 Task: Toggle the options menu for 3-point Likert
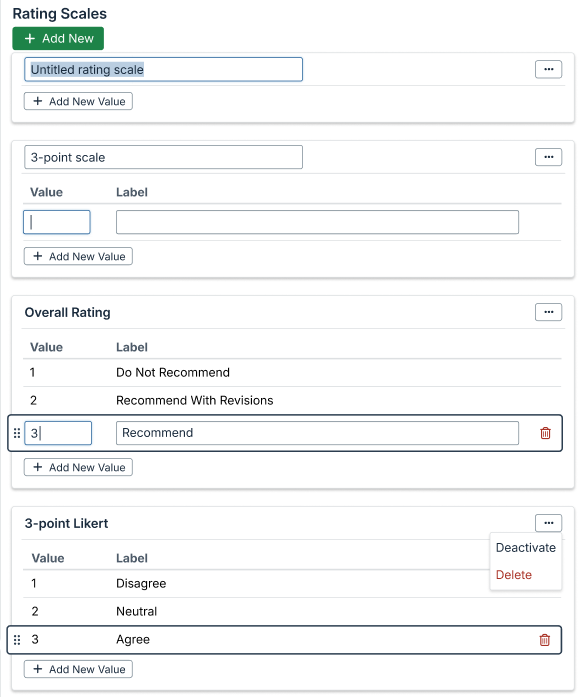pyautogui.click(x=548, y=523)
